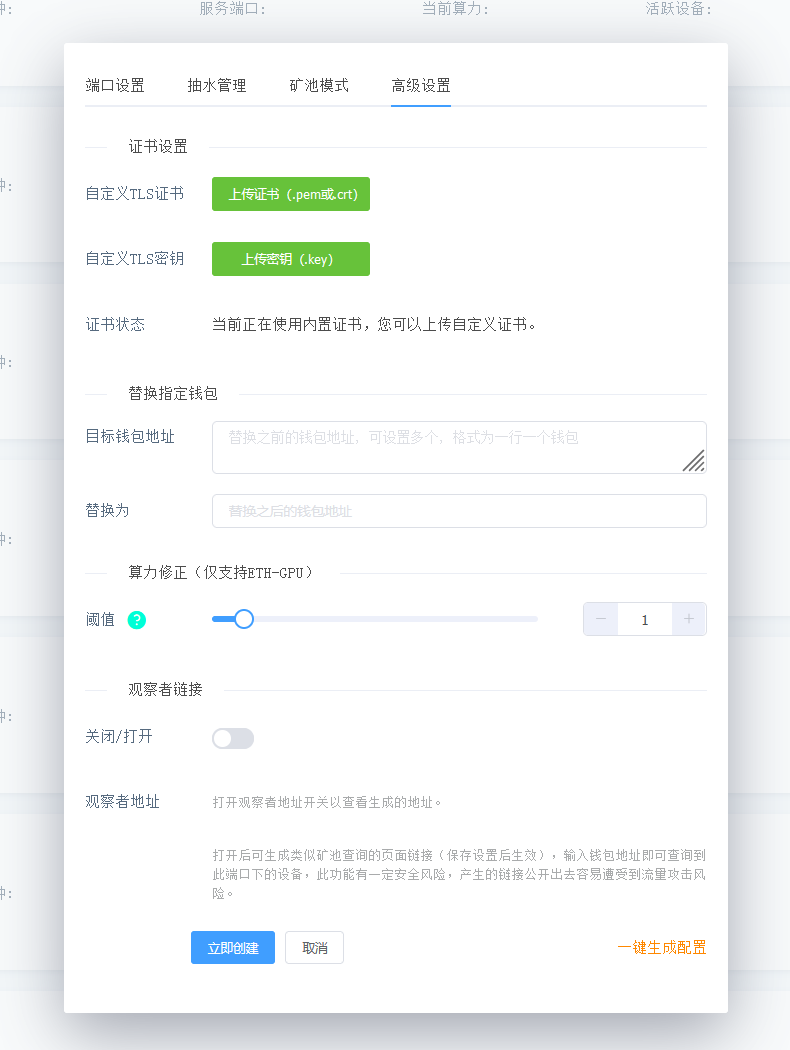Focus the 替换为 wallet input field
Image resolution: width=790 pixels, height=1050 pixels.
(x=459, y=511)
